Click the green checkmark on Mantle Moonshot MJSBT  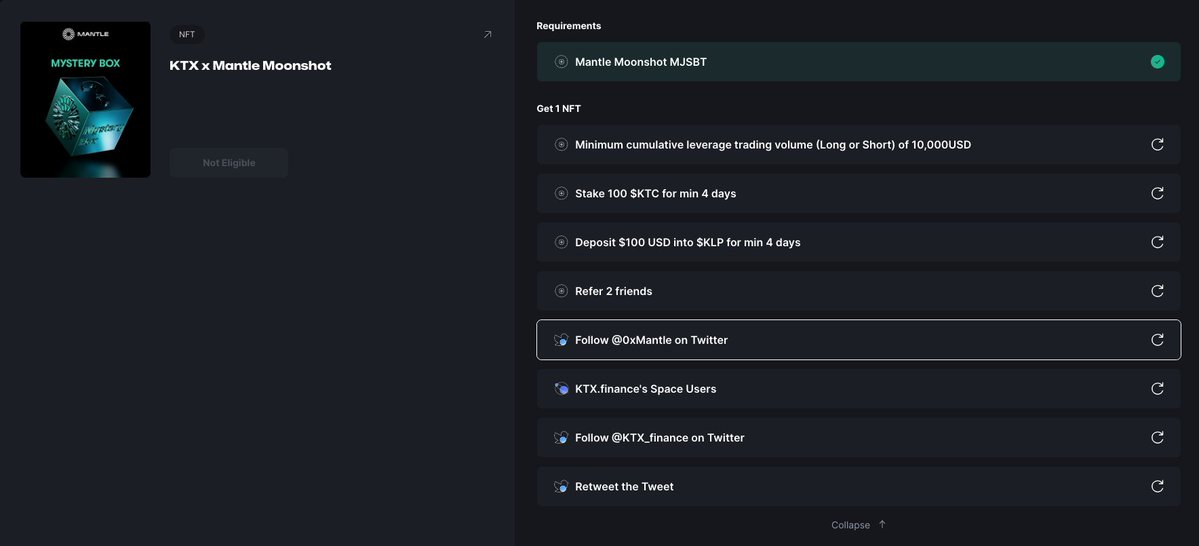[1157, 62]
